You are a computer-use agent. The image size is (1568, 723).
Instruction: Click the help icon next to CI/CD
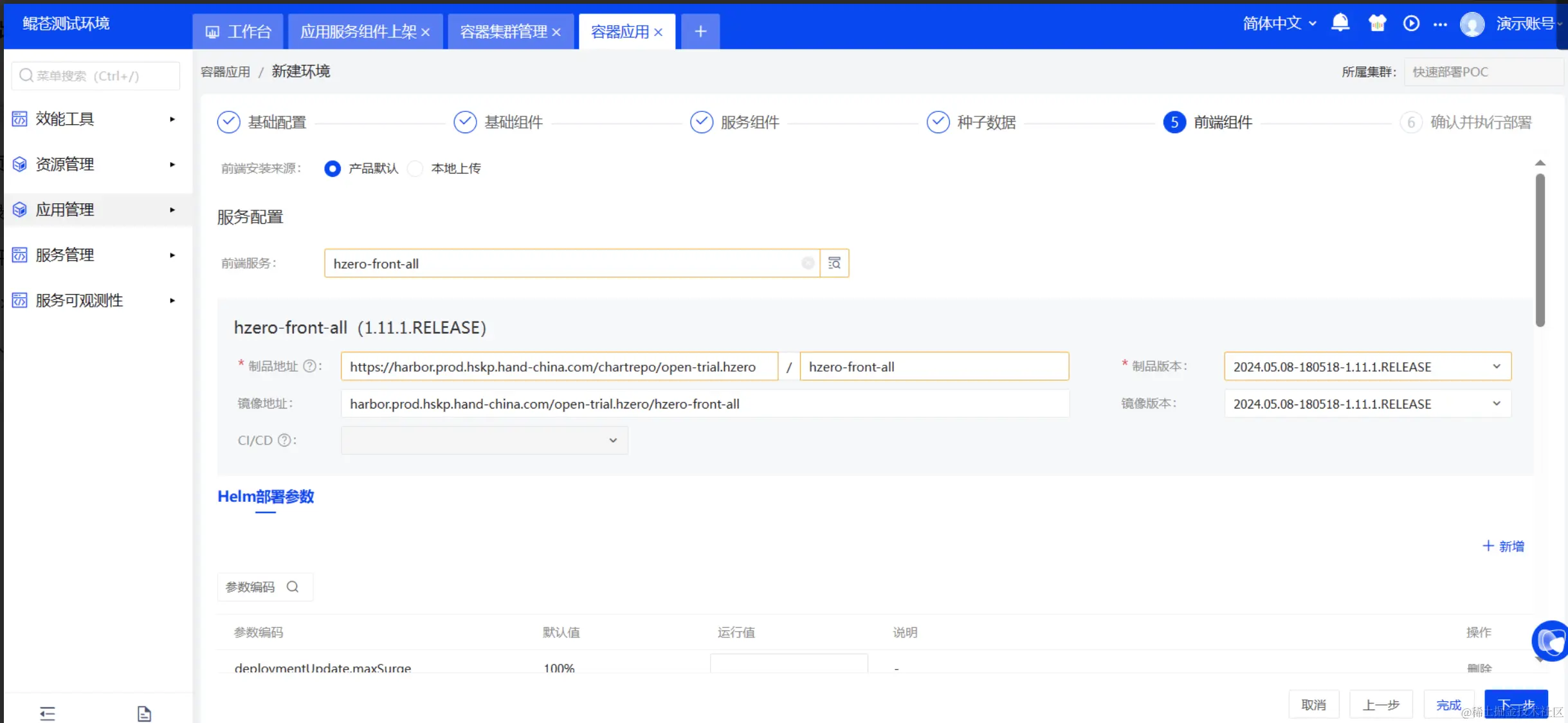[284, 440]
